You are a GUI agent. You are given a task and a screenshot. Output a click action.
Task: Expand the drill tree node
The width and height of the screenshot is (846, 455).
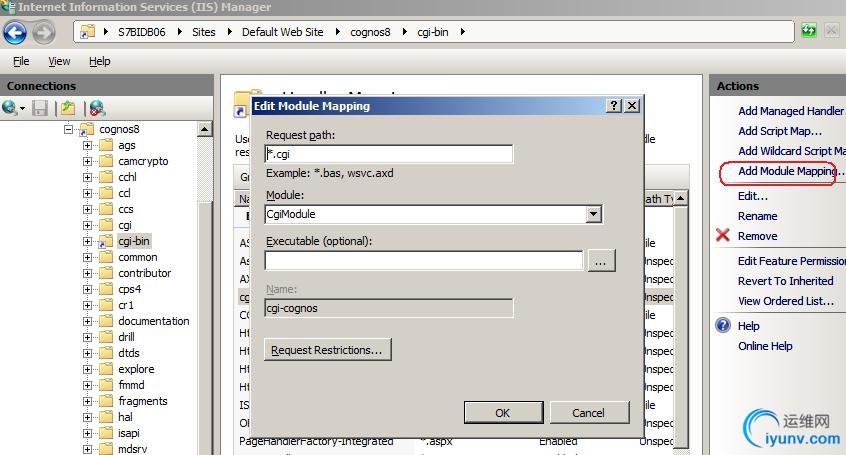tap(87, 337)
